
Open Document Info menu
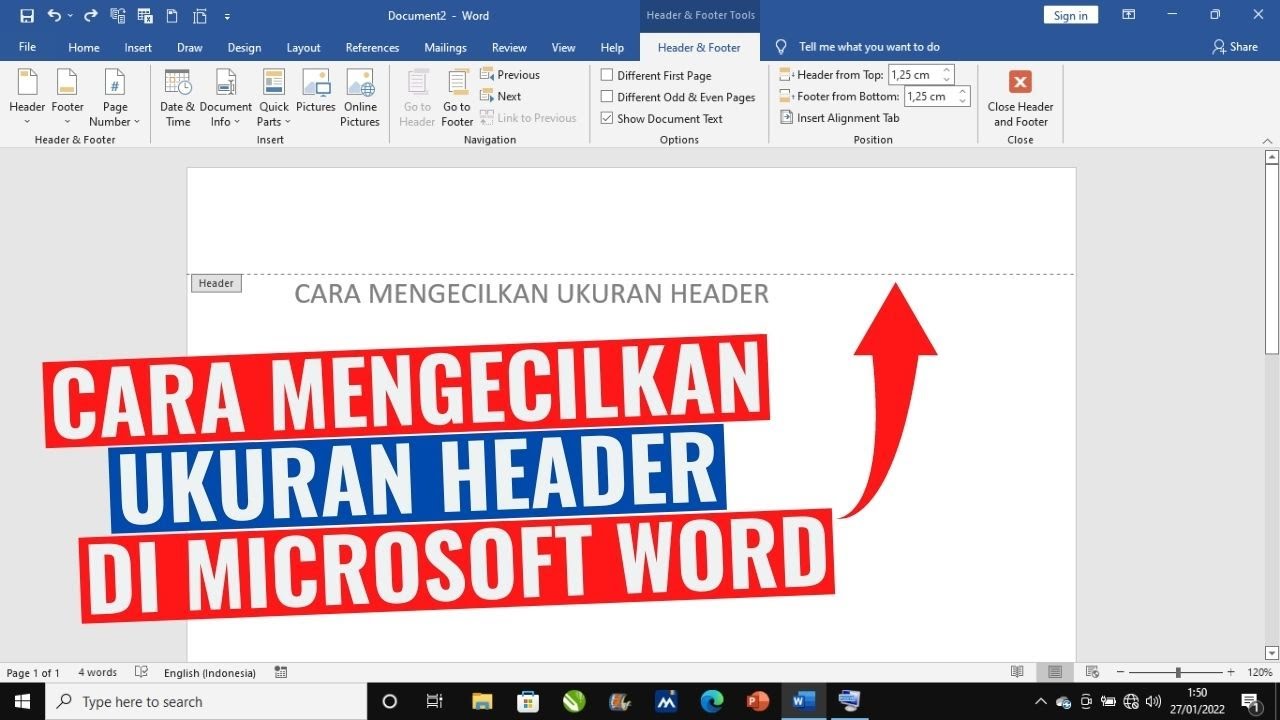(226, 98)
